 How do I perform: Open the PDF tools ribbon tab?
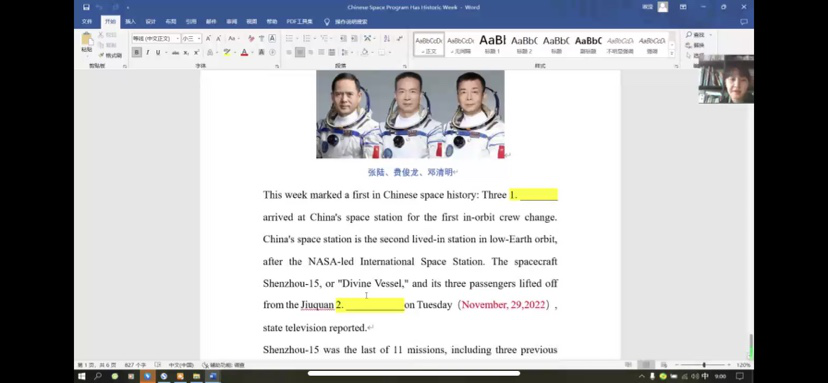click(299, 22)
